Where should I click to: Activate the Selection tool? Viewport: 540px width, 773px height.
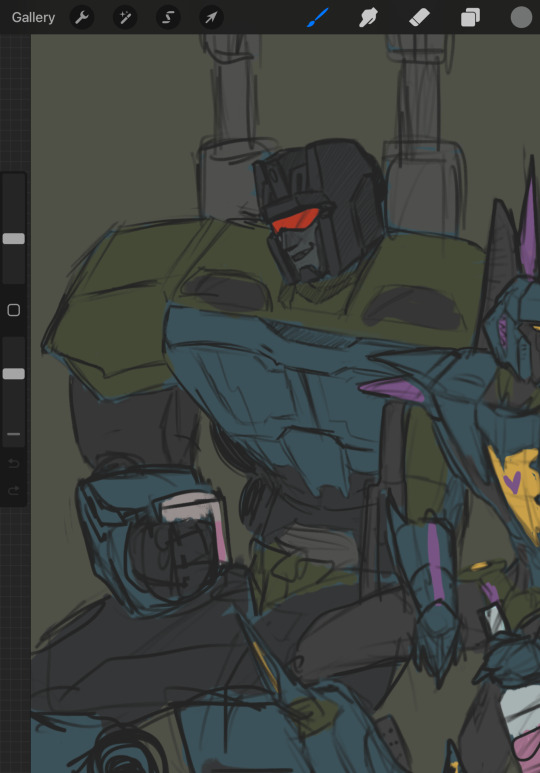[x=168, y=17]
